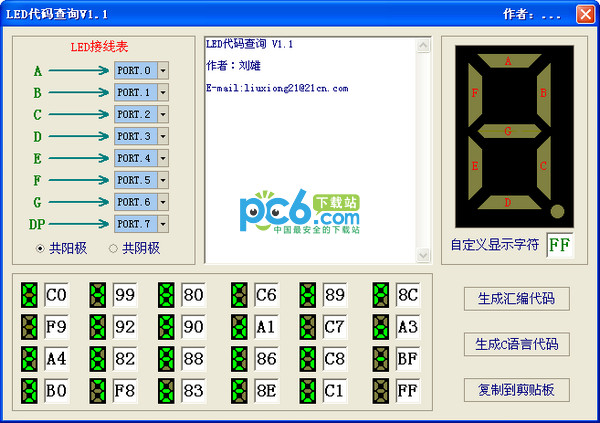
Task: Toggle segment D on the large display
Action: pos(509,202)
